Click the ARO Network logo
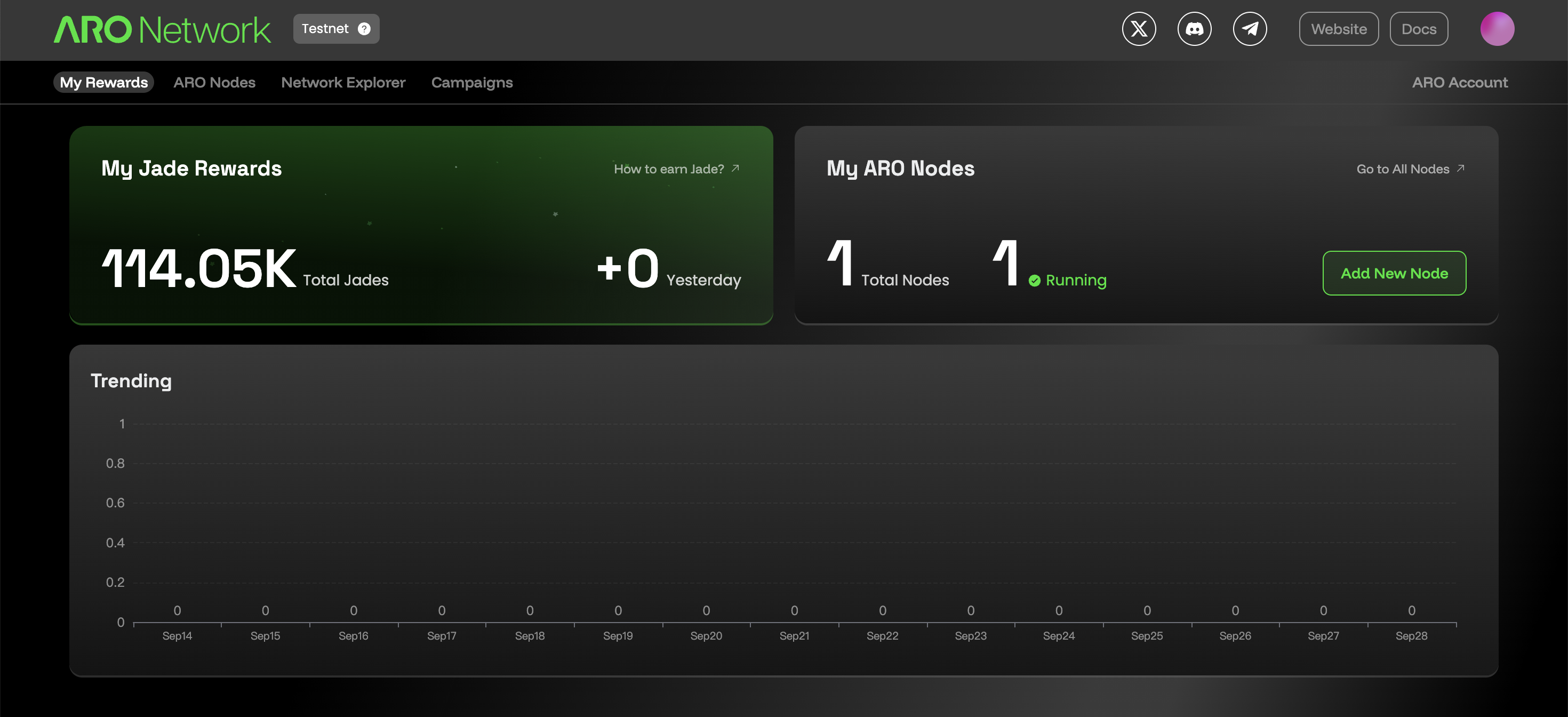The width and height of the screenshot is (1568, 717). 162,28
